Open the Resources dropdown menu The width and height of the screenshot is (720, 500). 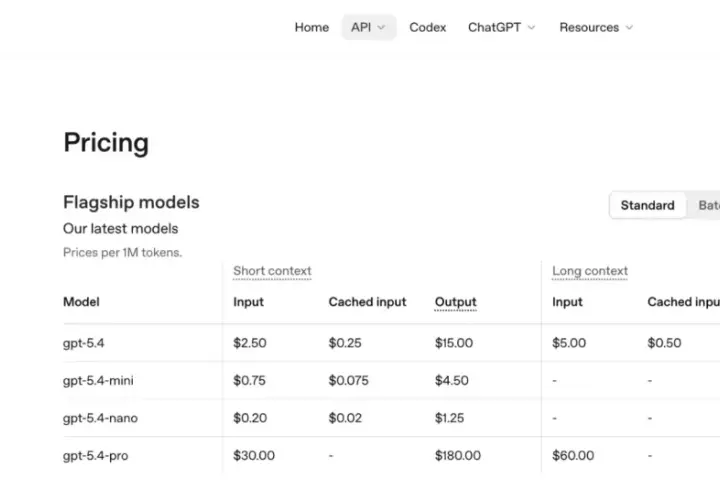tap(596, 28)
